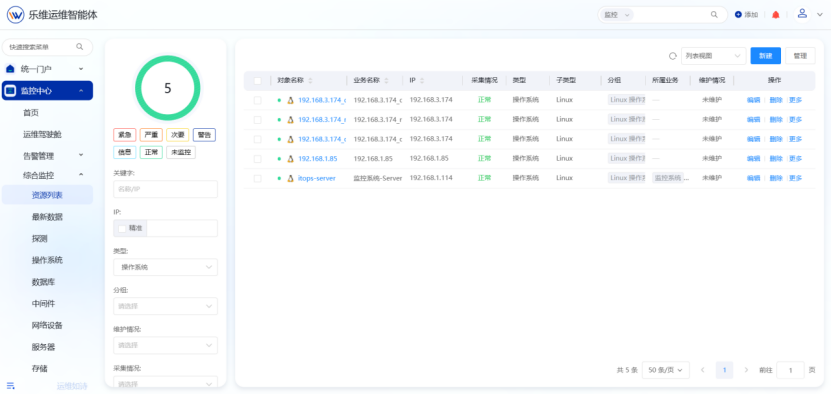Open the itops-server object link

point(317,178)
